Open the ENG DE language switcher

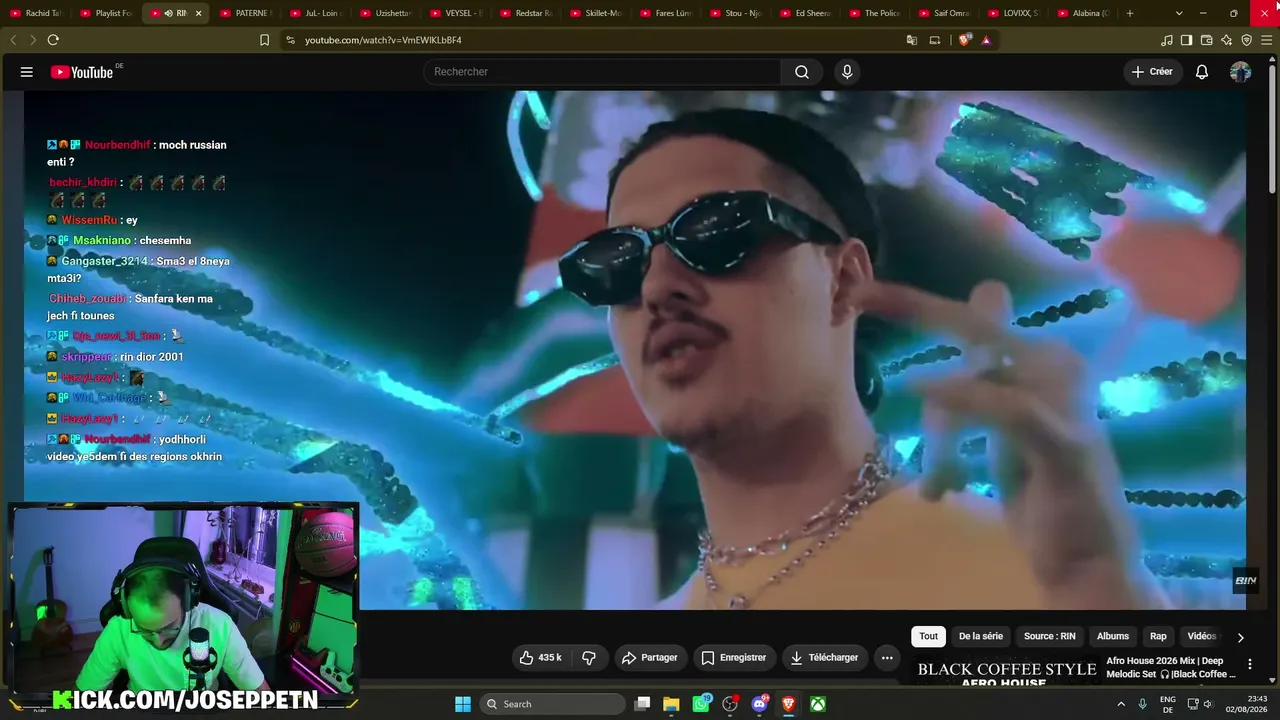coord(1168,704)
